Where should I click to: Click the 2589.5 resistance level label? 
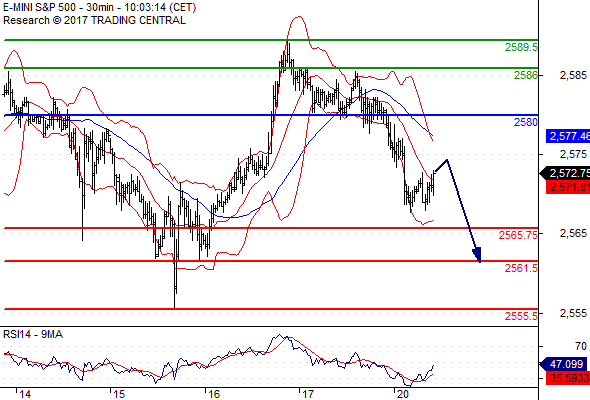tap(521, 47)
